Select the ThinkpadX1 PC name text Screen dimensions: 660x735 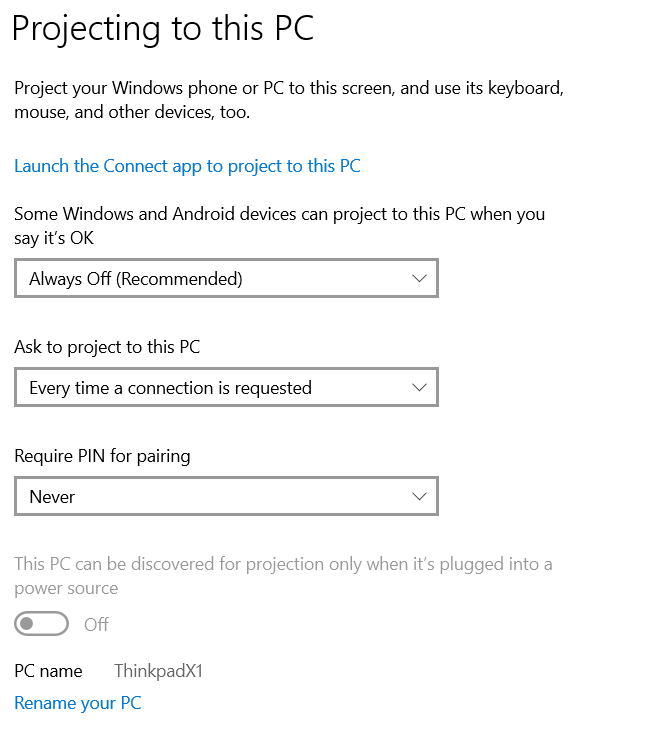coord(158,671)
